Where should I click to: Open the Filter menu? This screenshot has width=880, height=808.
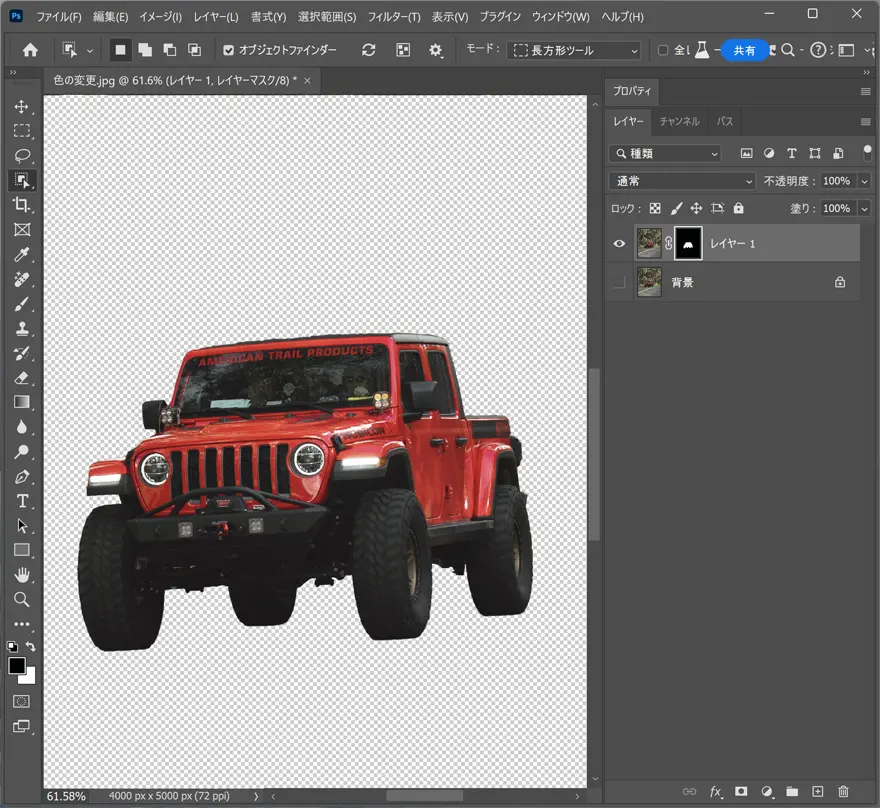click(394, 17)
